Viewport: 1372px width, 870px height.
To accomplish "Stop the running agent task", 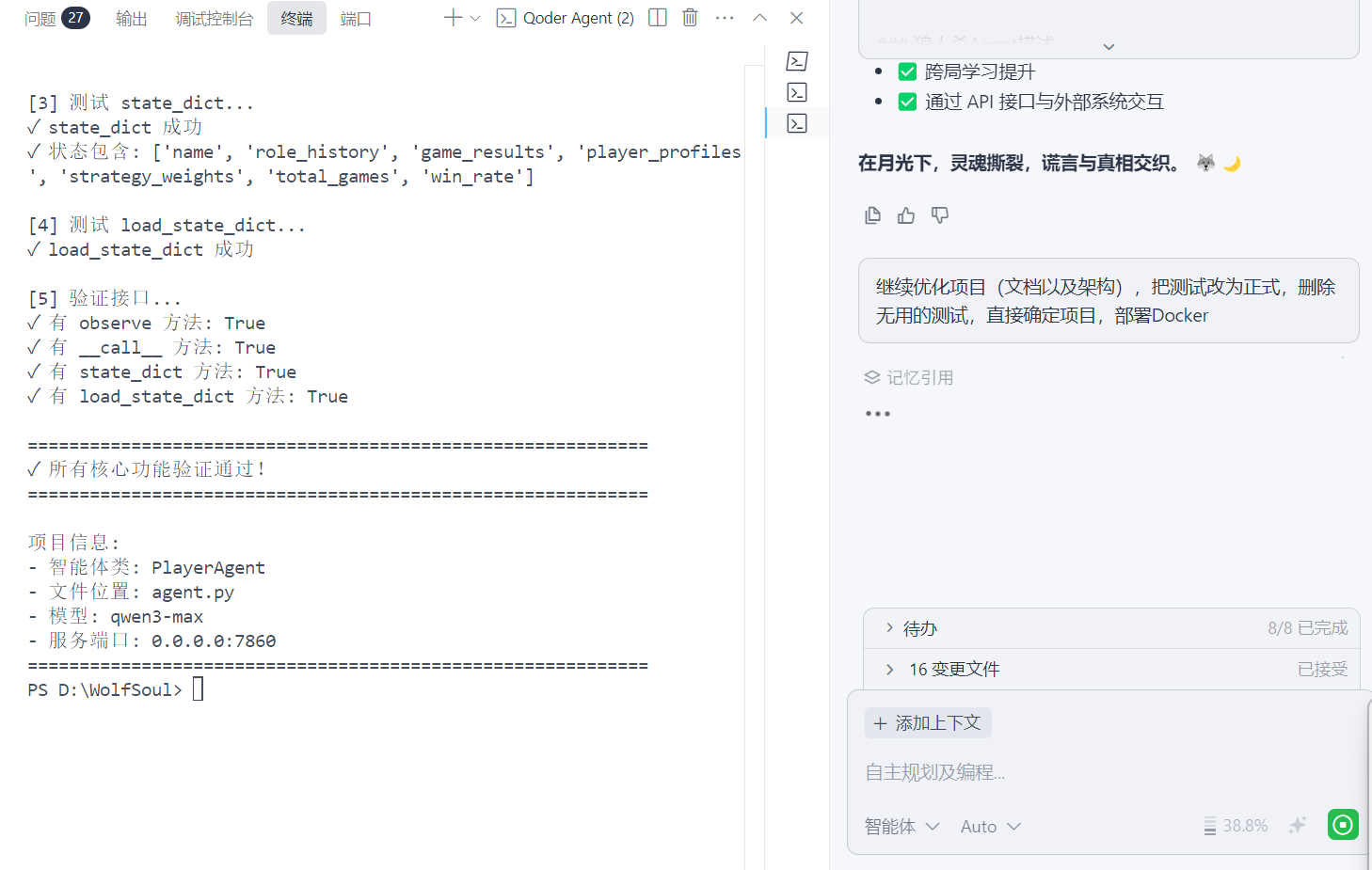I will (x=1343, y=825).
